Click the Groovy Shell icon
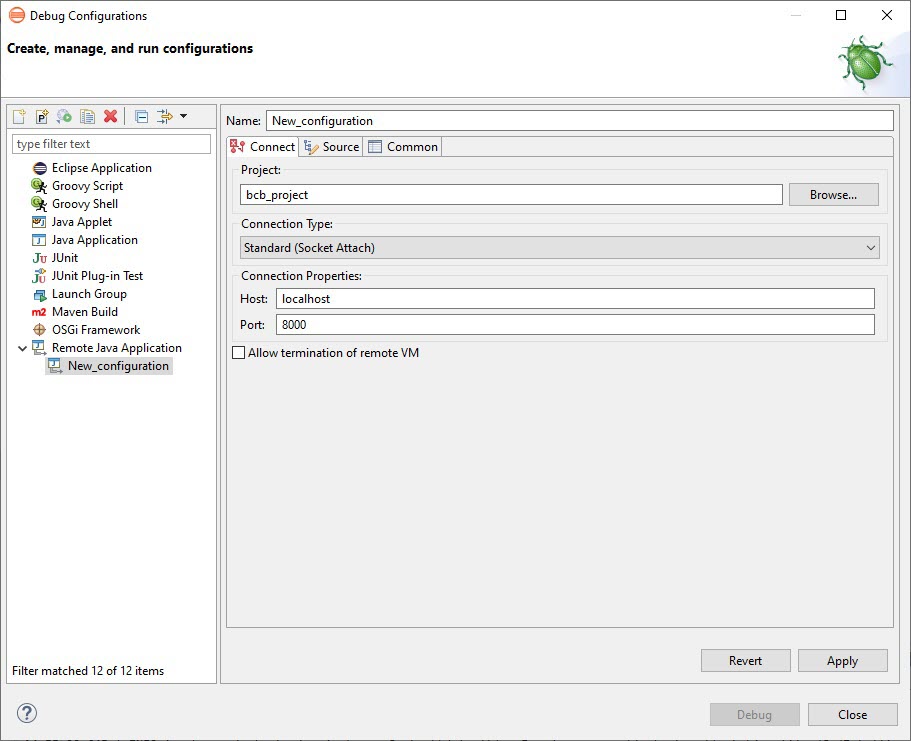The height and width of the screenshot is (741, 911). pos(39,204)
